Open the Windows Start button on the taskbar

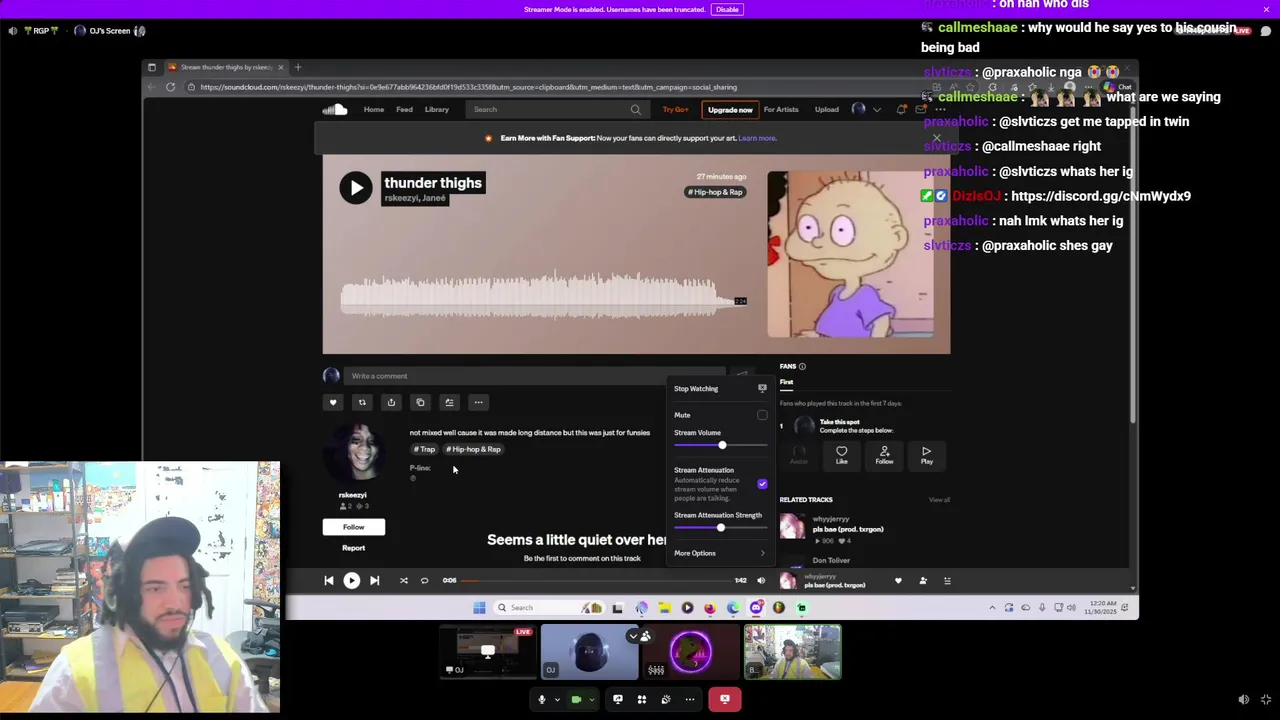click(x=479, y=608)
